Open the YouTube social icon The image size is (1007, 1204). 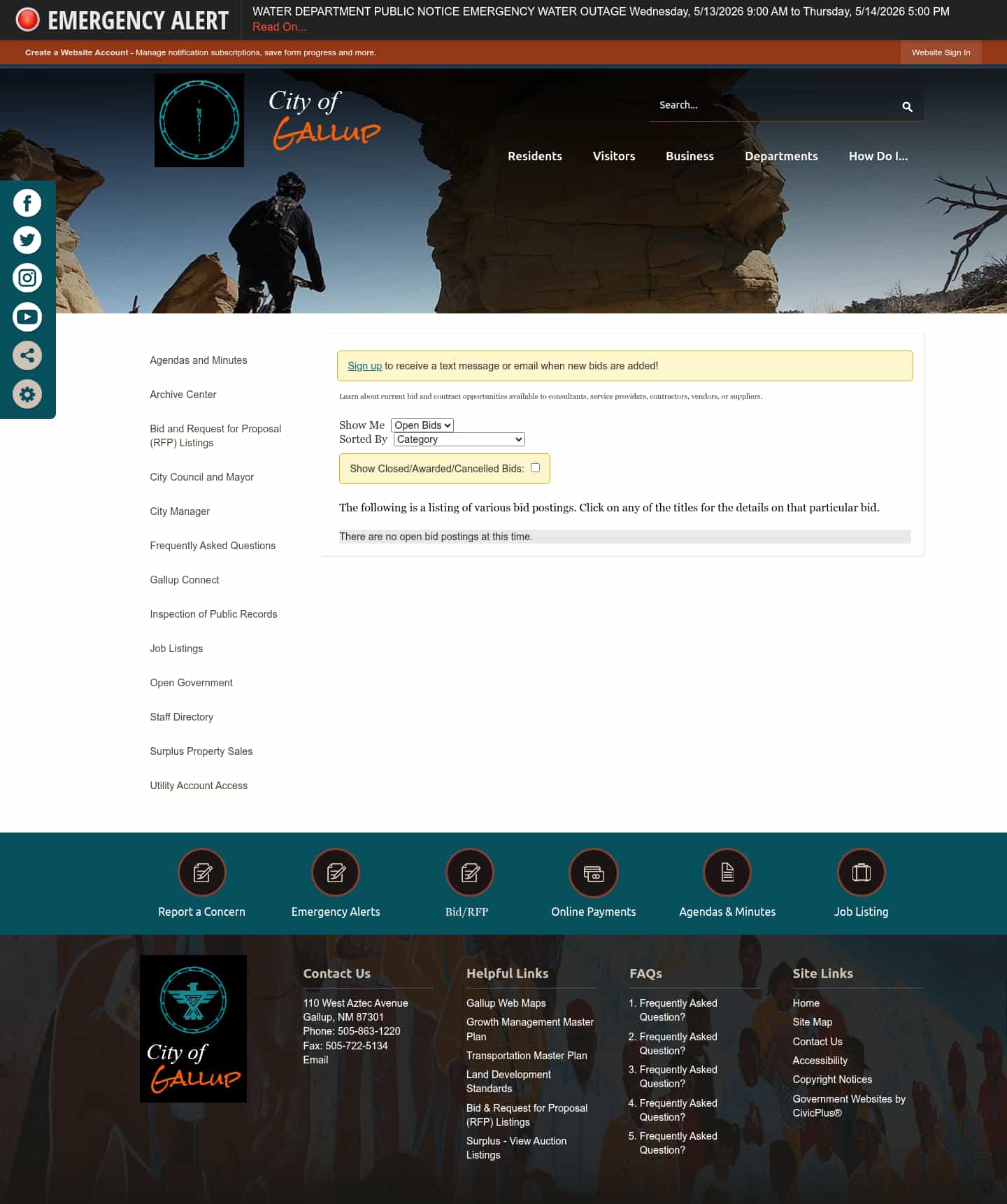[x=27, y=317]
